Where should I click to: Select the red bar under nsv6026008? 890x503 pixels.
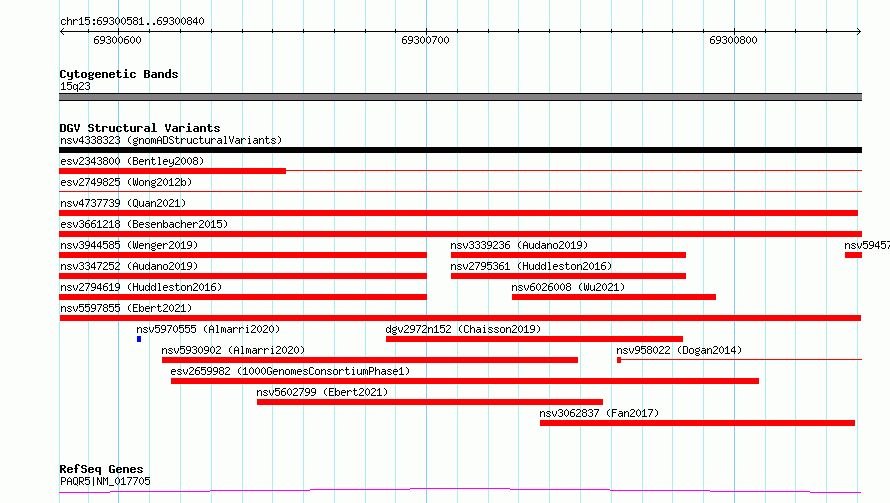614,297
